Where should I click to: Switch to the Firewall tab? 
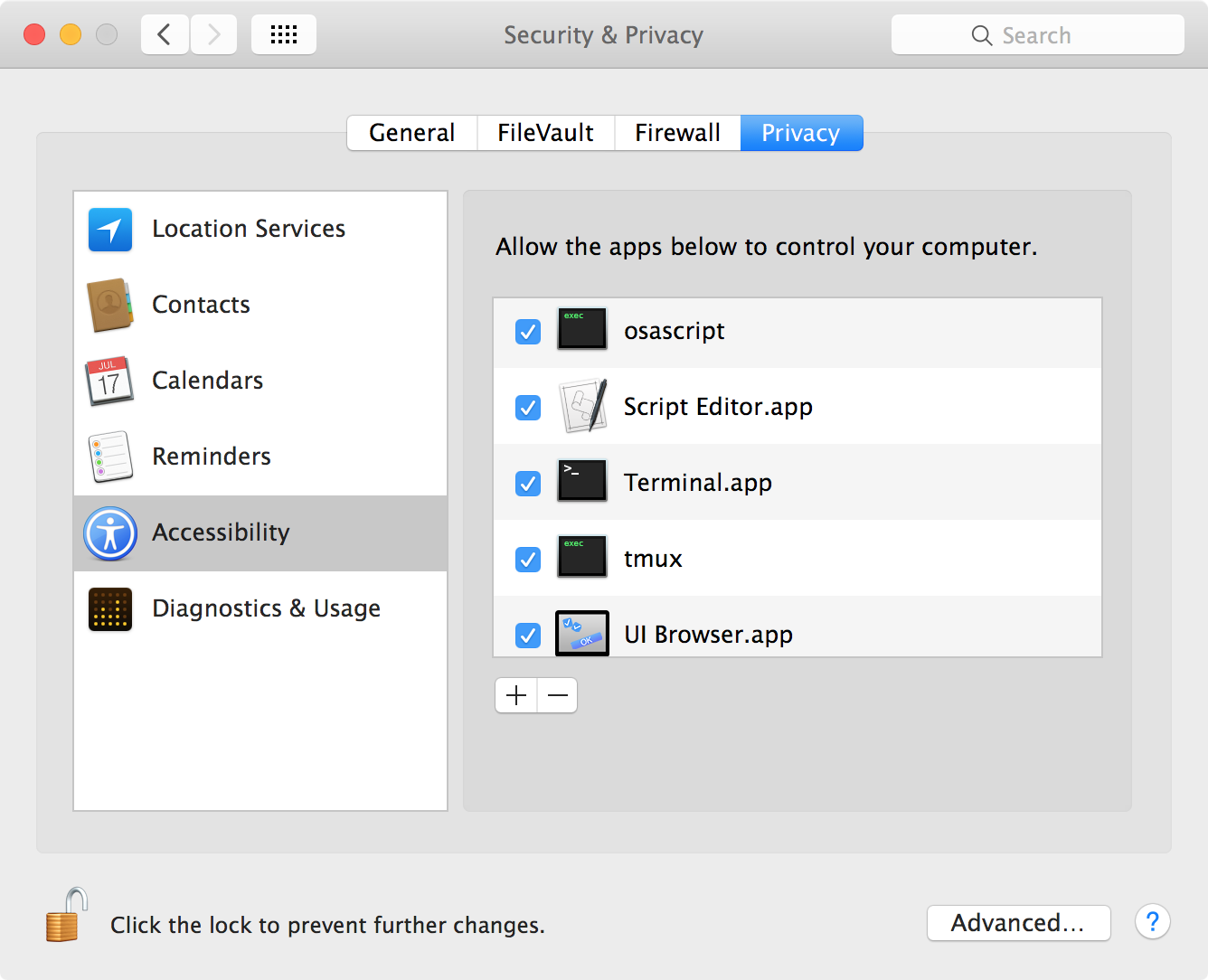tap(678, 133)
